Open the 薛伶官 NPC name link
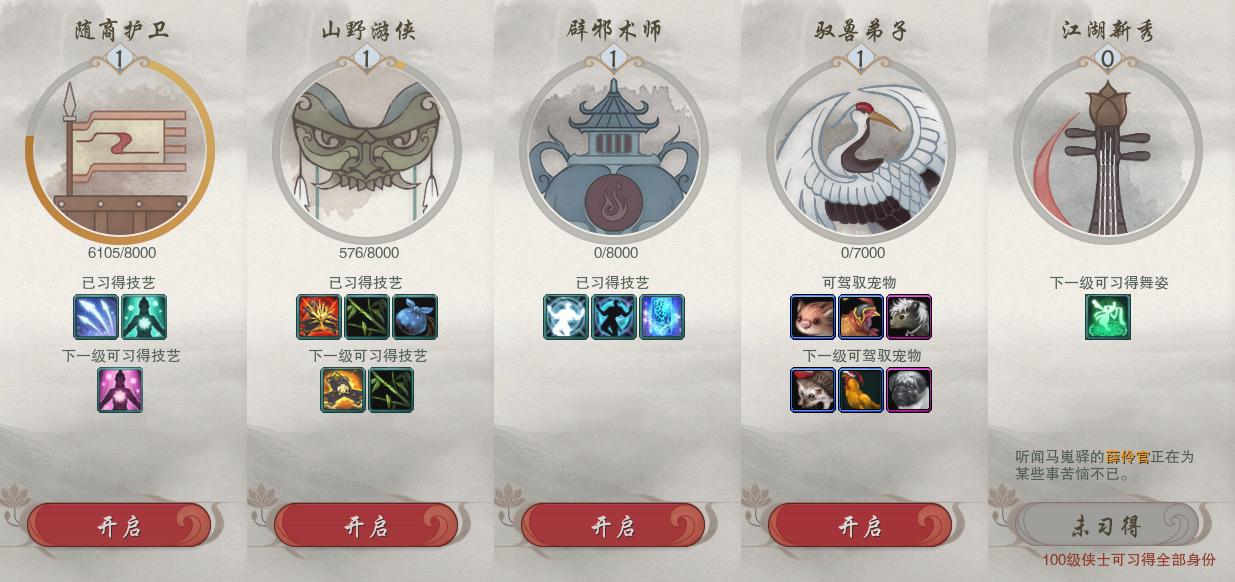 (x=1128, y=457)
